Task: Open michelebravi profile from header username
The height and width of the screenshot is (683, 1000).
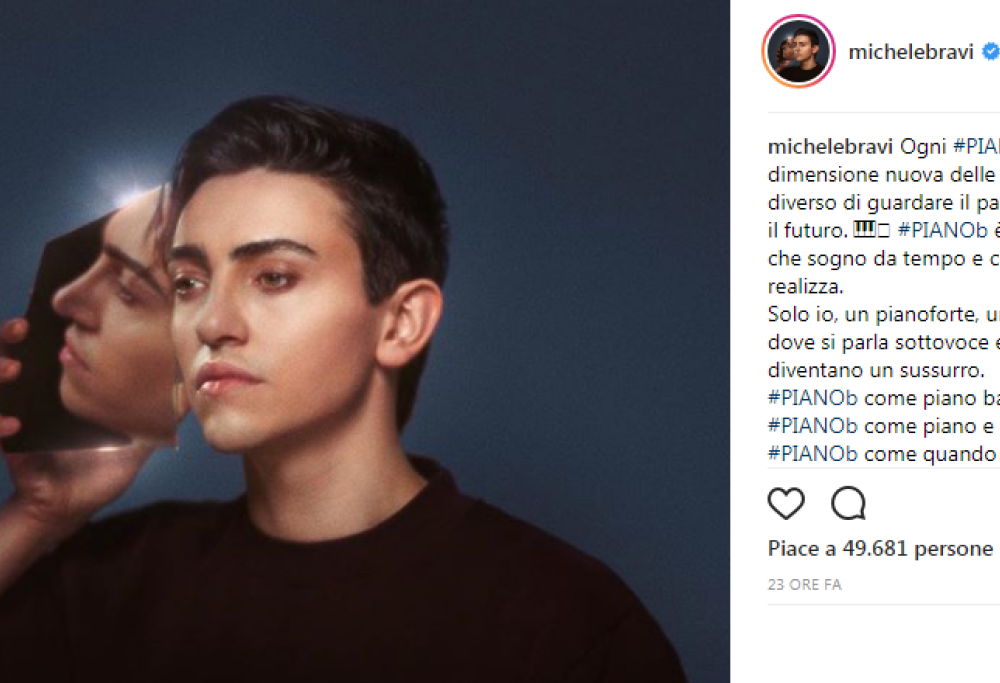Action: 910,52
